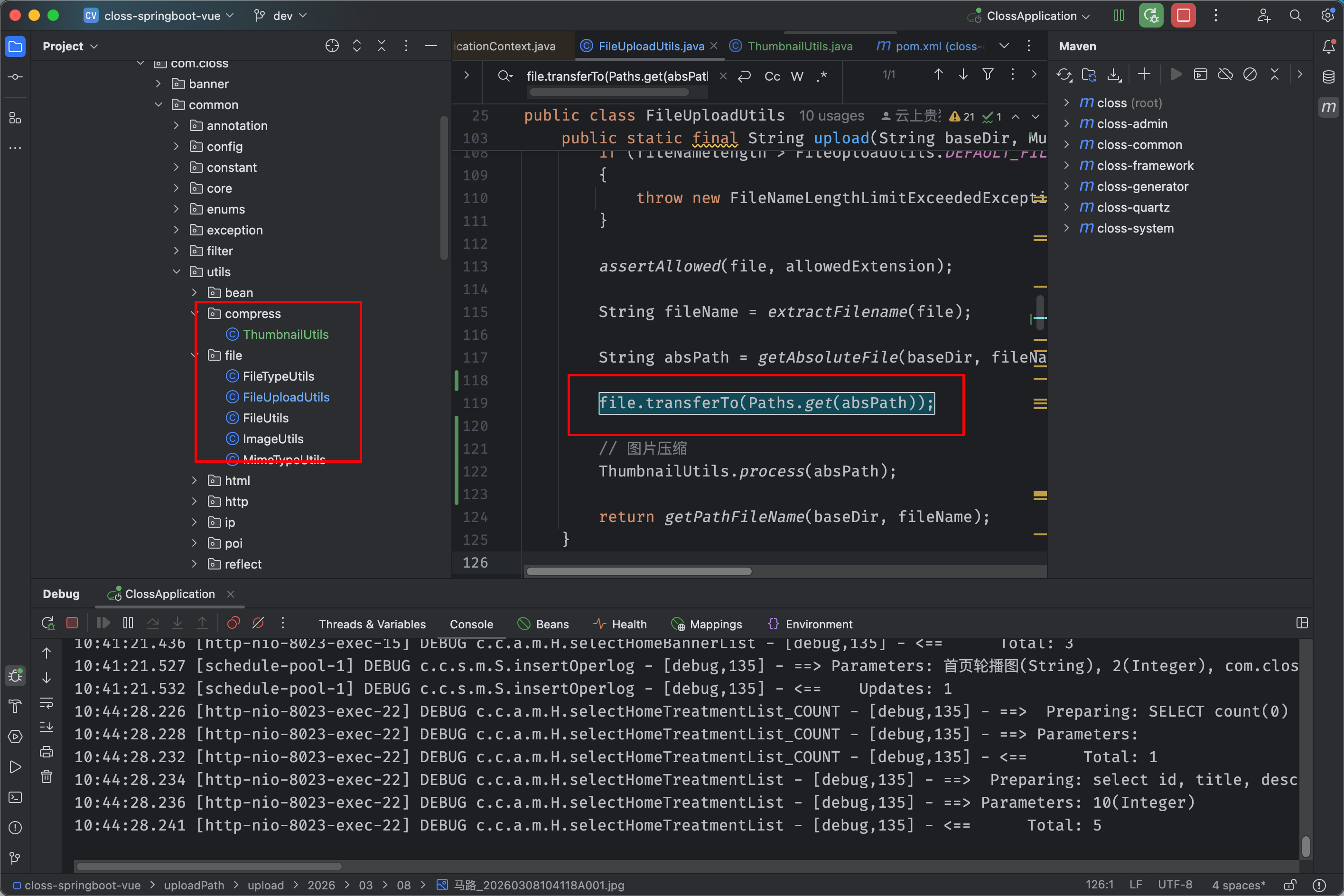Switch to Threads & Variables tab
Screen dimensions: 1344x896
pos(372,624)
